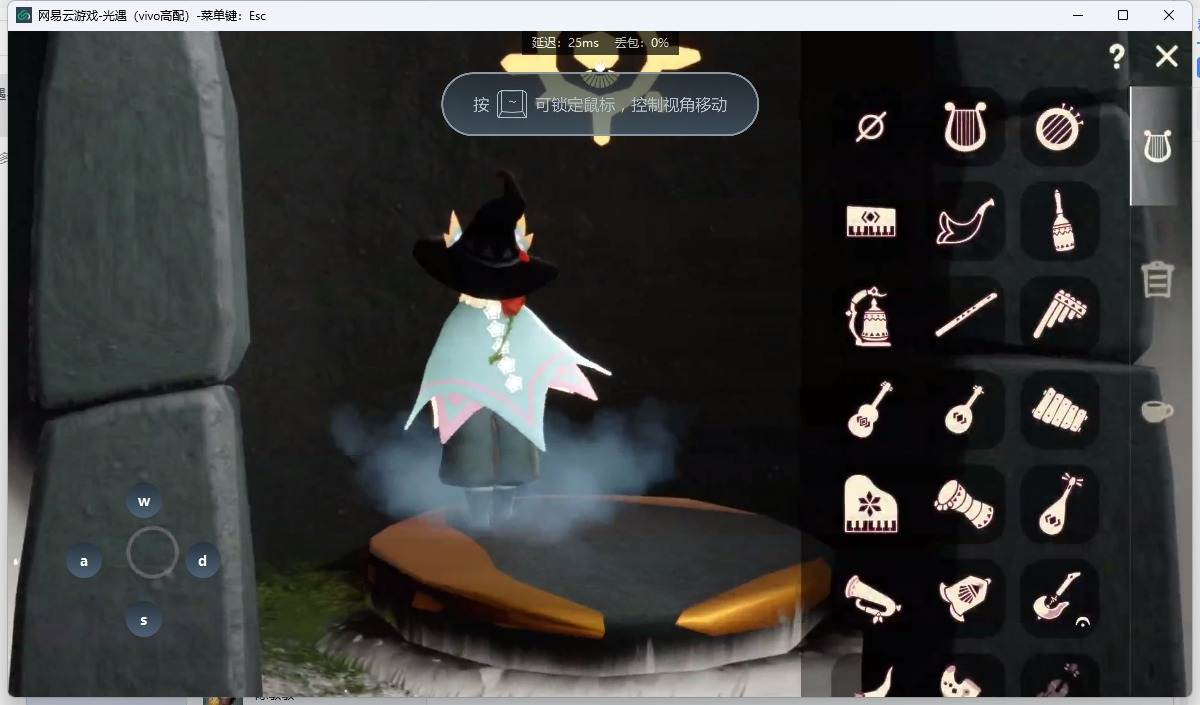Minimize the cloud gaming window

1077,15
